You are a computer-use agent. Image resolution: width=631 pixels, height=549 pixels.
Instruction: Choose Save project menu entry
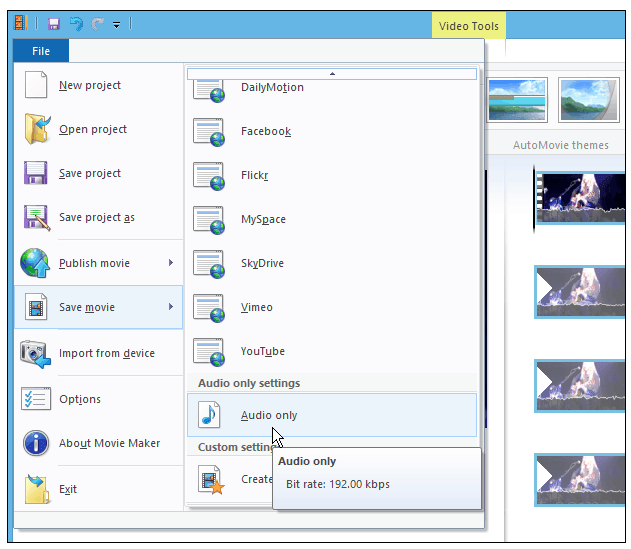click(x=99, y=173)
